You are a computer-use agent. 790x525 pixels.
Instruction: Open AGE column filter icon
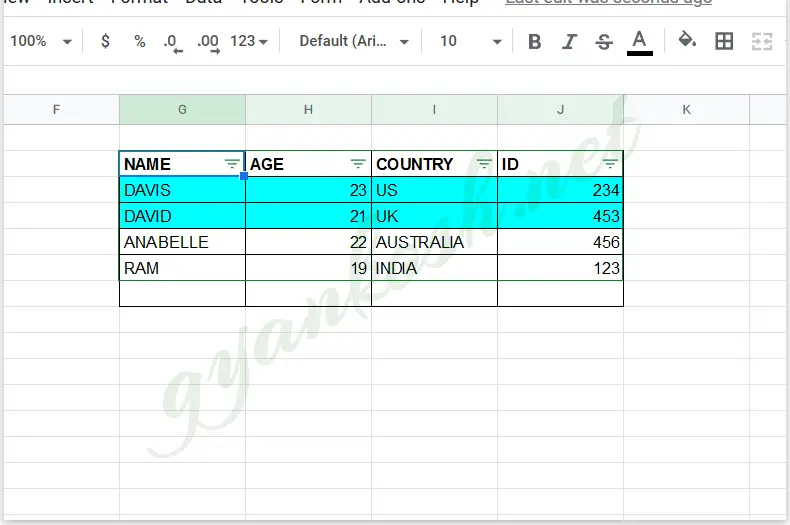(358, 164)
